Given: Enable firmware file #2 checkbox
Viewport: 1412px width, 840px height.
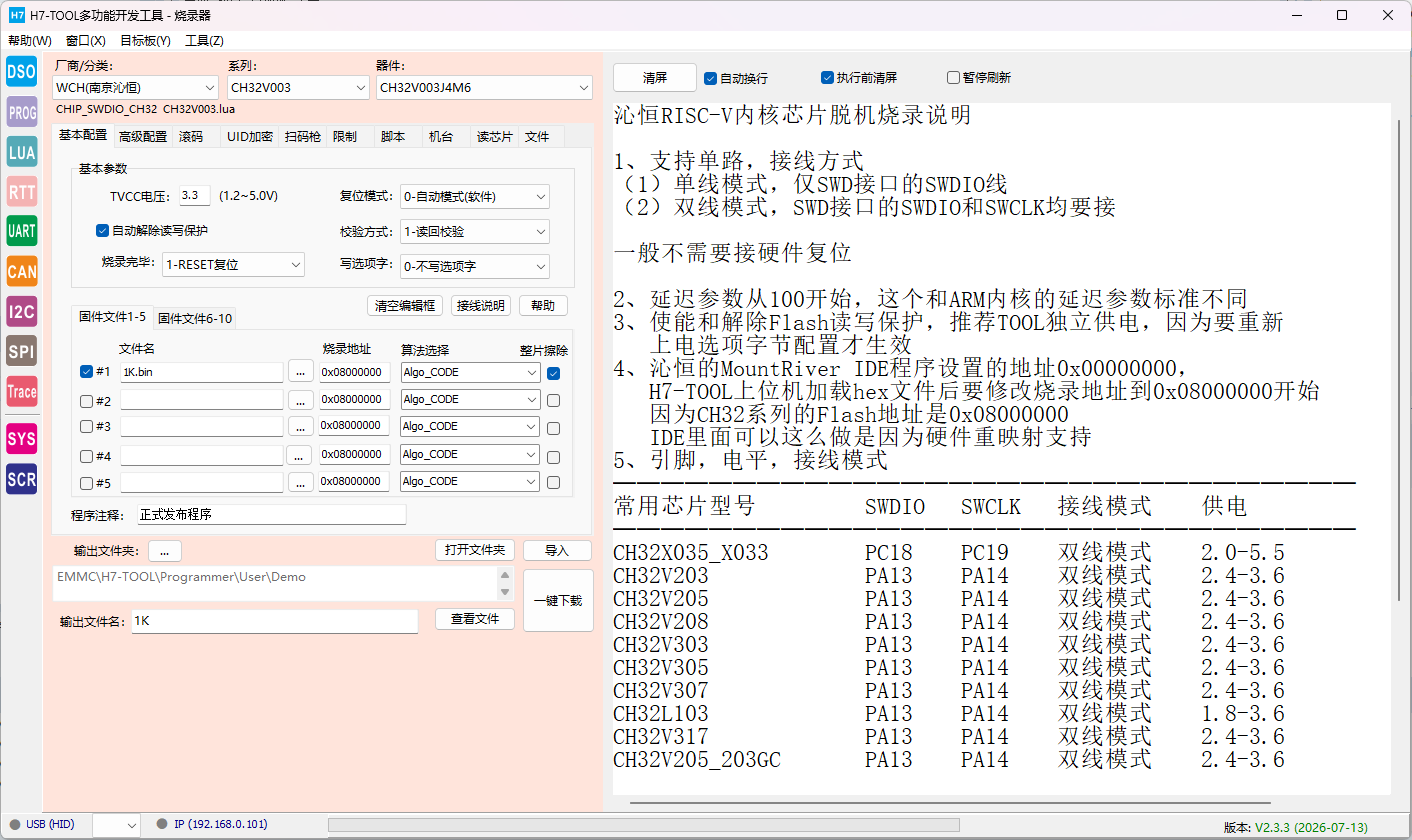Looking at the screenshot, I should 86,401.
